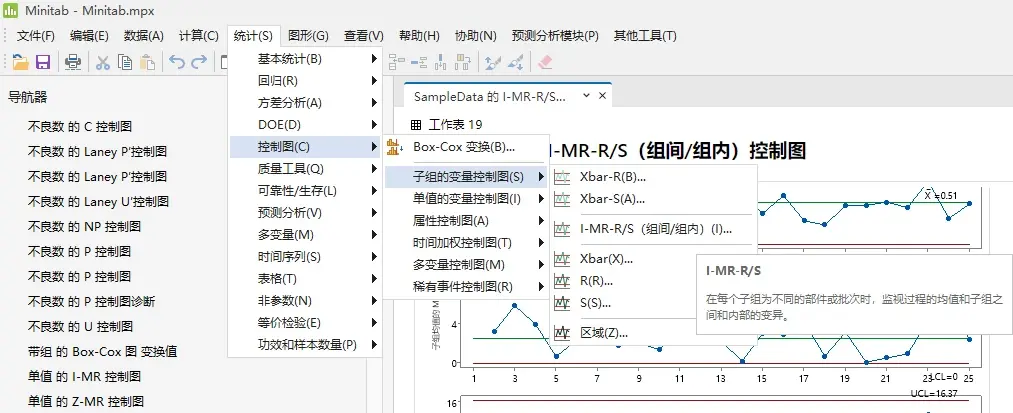The height and width of the screenshot is (413, 1013).
Task: Click the Copy icon in toolbar
Action: pos(125,62)
